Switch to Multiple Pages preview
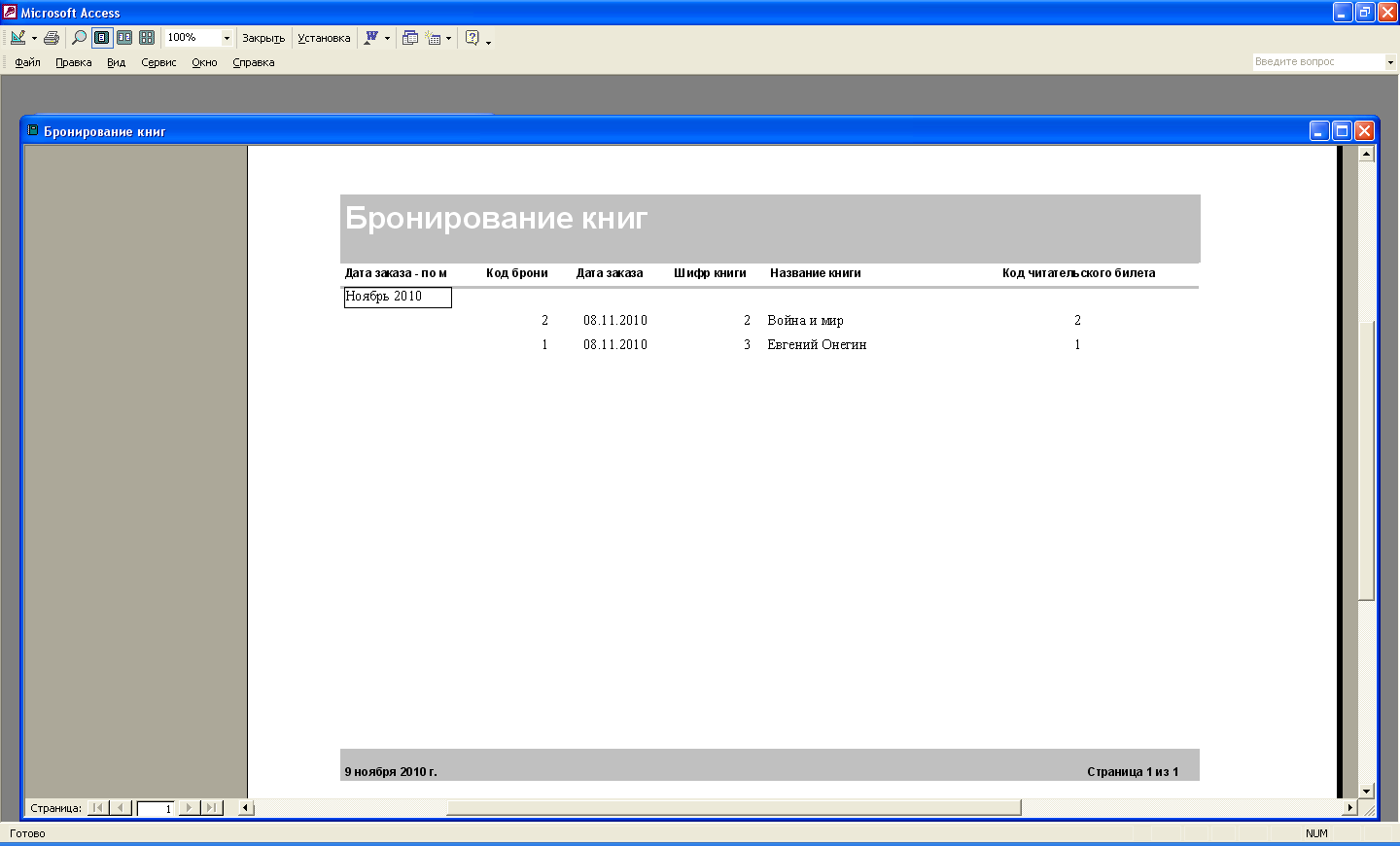Image resolution: width=1400 pixels, height=846 pixels. pyautogui.click(x=147, y=38)
